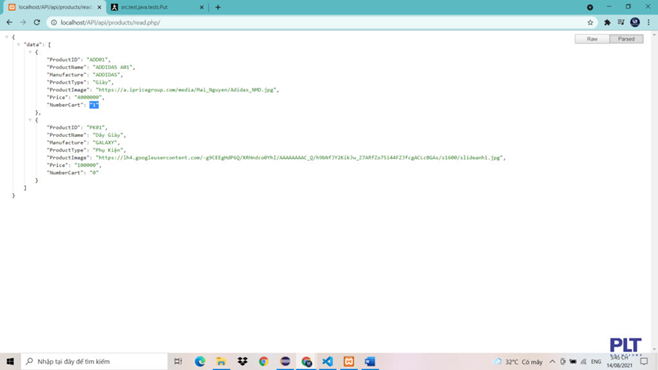This screenshot has height=370, width=658.
Task: Open the Adidas_NMD.jpg image link
Action: pyautogui.click(x=186, y=90)
